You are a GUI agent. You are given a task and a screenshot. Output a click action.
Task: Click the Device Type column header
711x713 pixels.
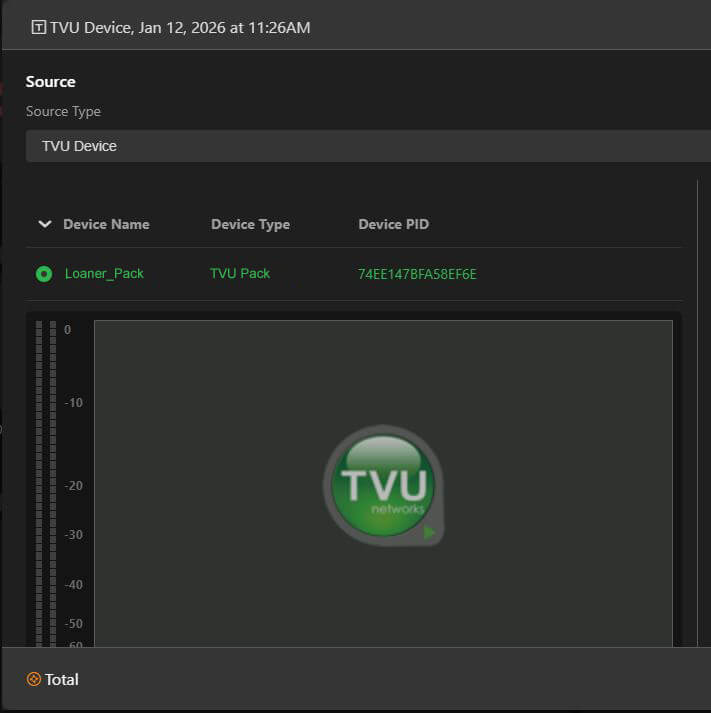(x=250, y=225)
